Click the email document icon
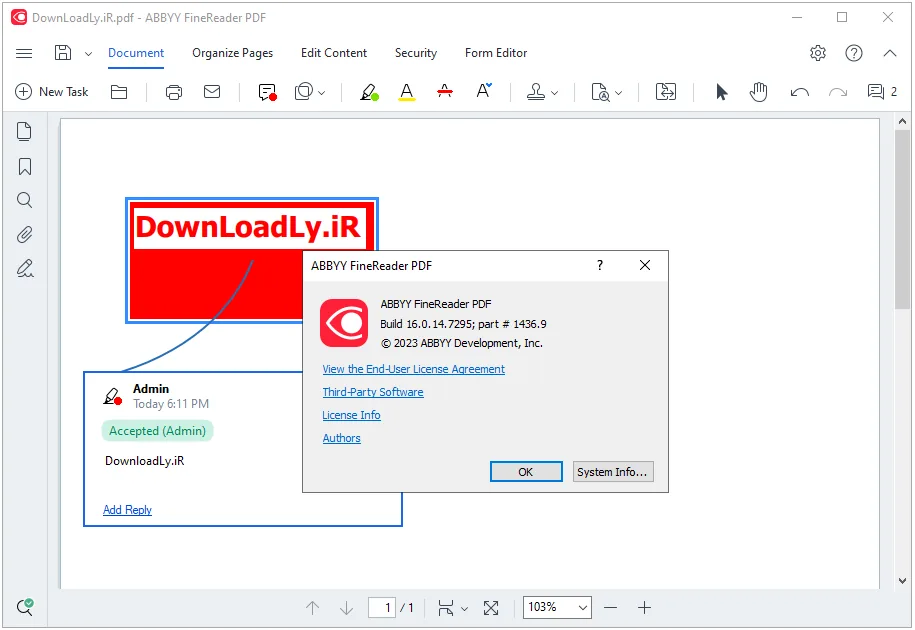The height and width of the screenshot is (630, 915). click(212, 92)
